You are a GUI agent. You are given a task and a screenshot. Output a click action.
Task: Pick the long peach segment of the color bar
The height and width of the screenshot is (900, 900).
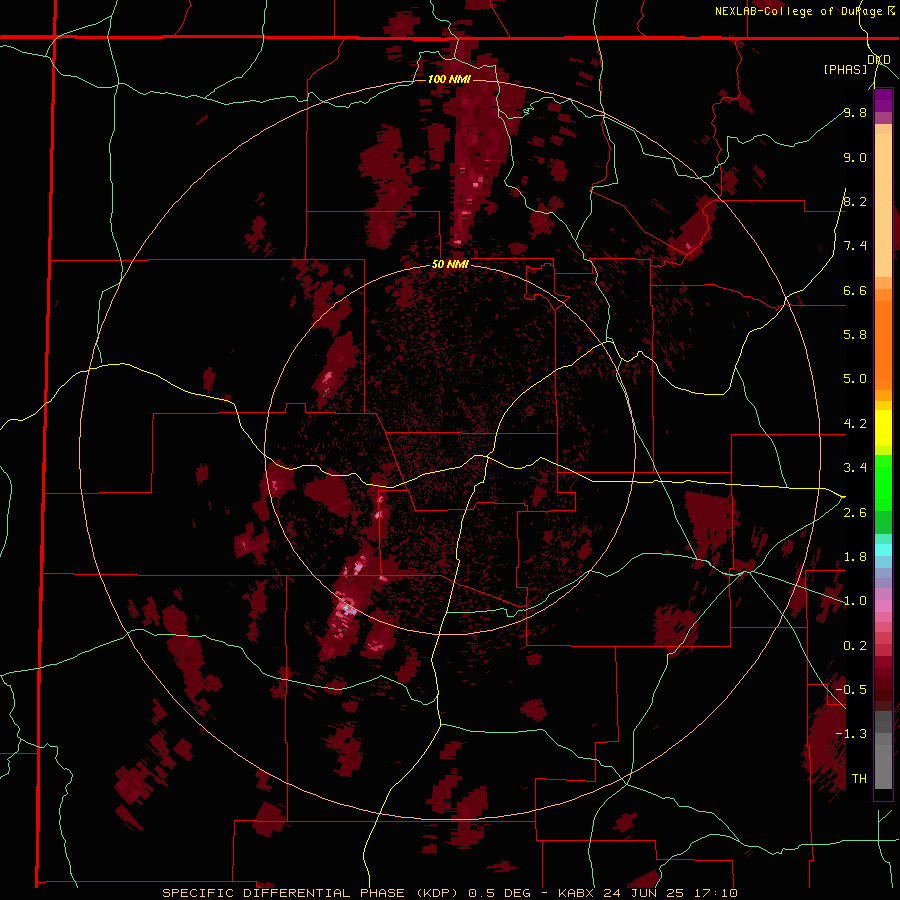point(883,206)
